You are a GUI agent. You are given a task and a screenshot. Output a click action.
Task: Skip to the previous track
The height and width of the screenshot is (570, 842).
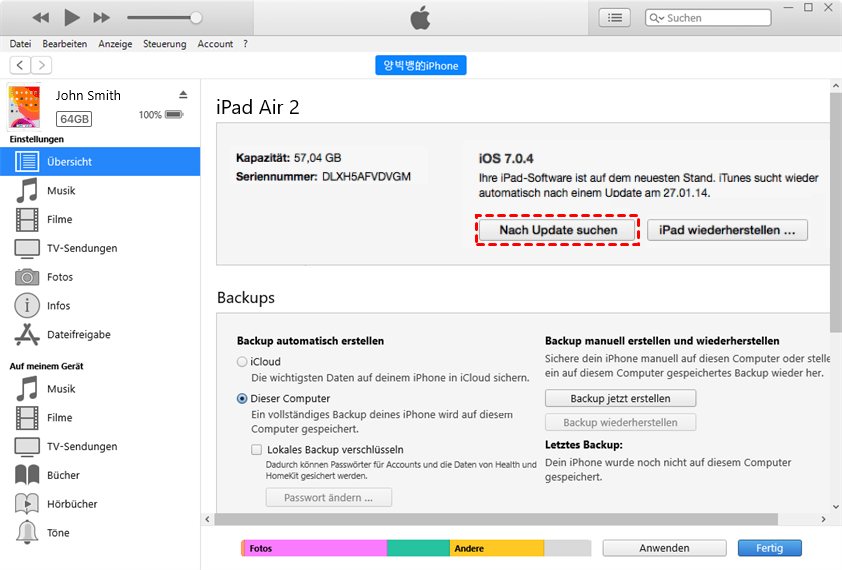coord(41,18)
